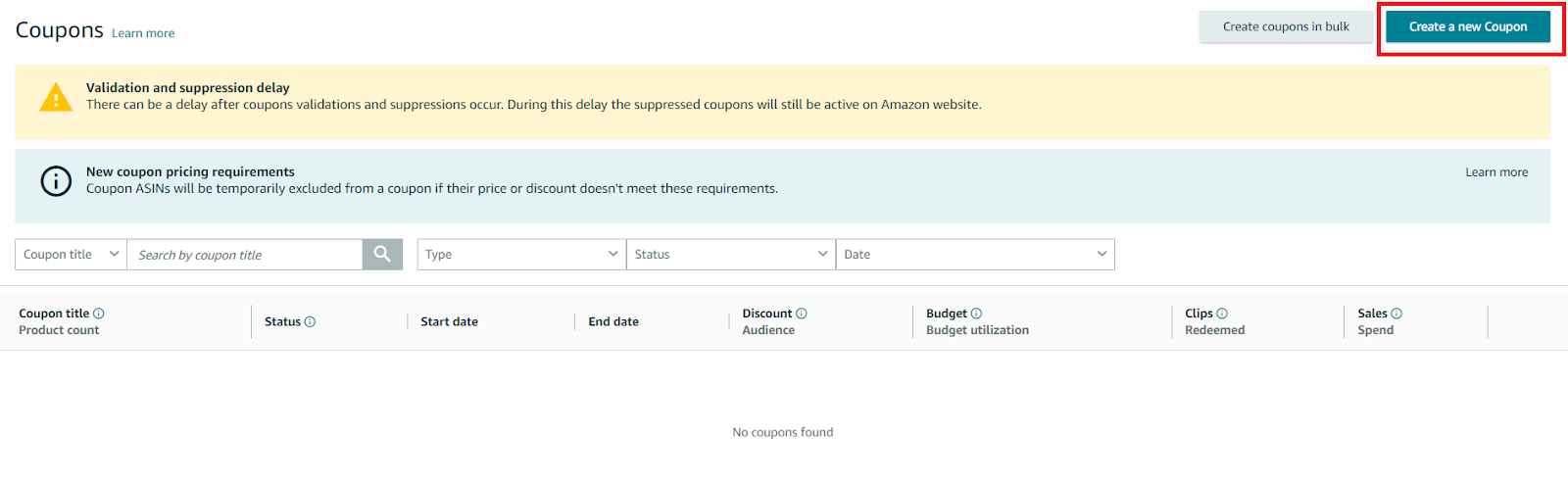Viewport: 1568px width, 483px height.
Task: Click info icon next to Coupon title
Action: pyautogui.click(x=99, y=314)
